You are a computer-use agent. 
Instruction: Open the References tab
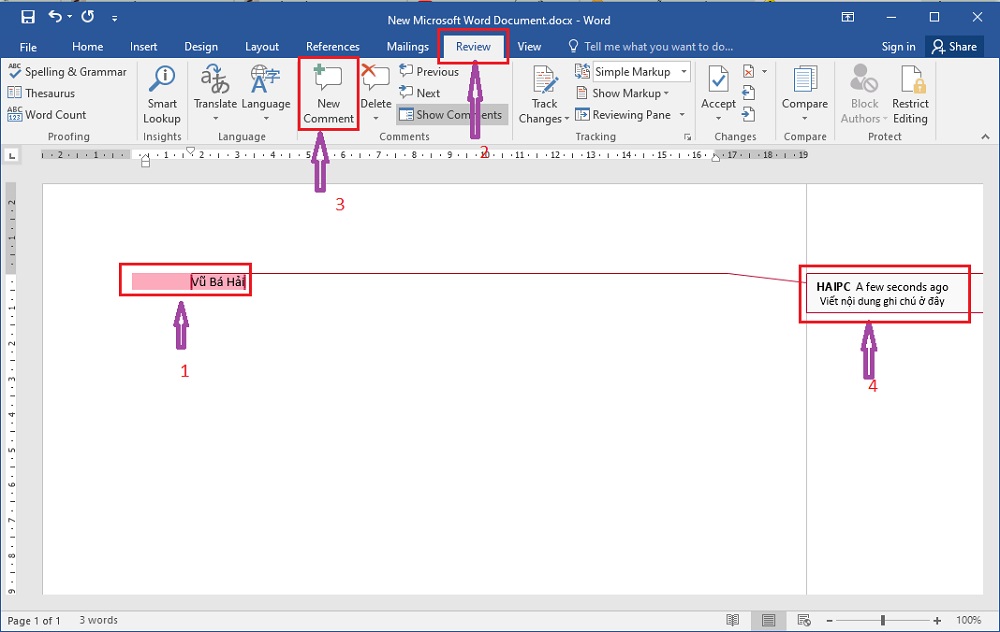point(332,47)
